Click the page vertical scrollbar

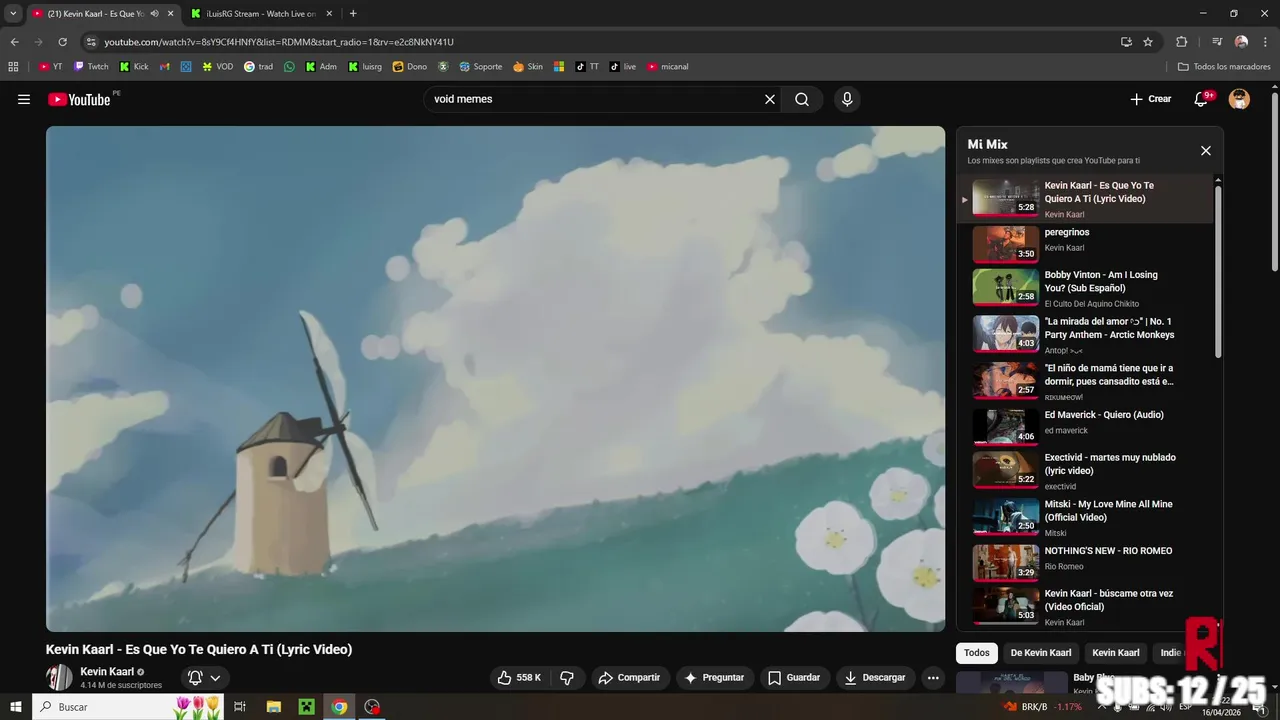[x=1274, y=180]
